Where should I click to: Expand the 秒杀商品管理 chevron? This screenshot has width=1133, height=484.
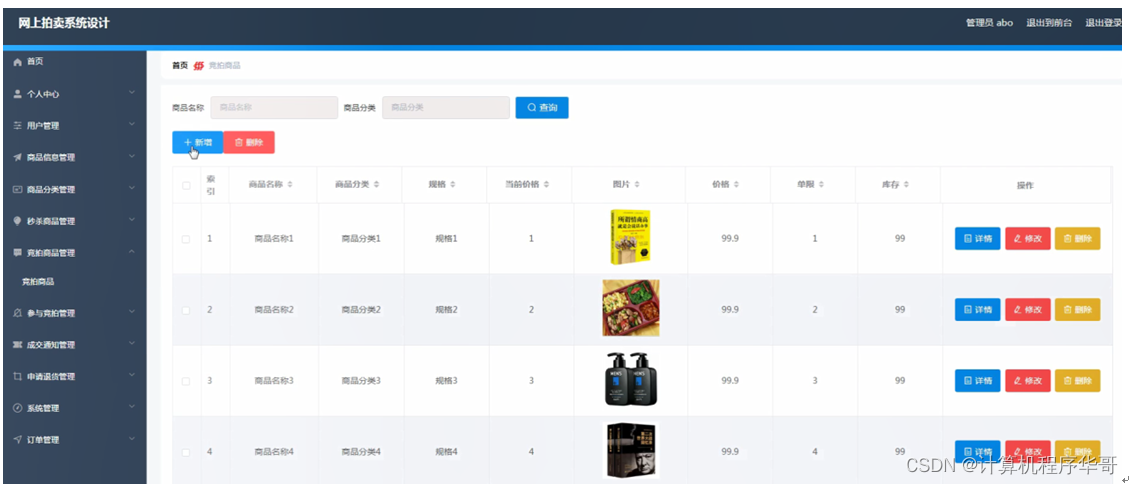click(132, 220)
